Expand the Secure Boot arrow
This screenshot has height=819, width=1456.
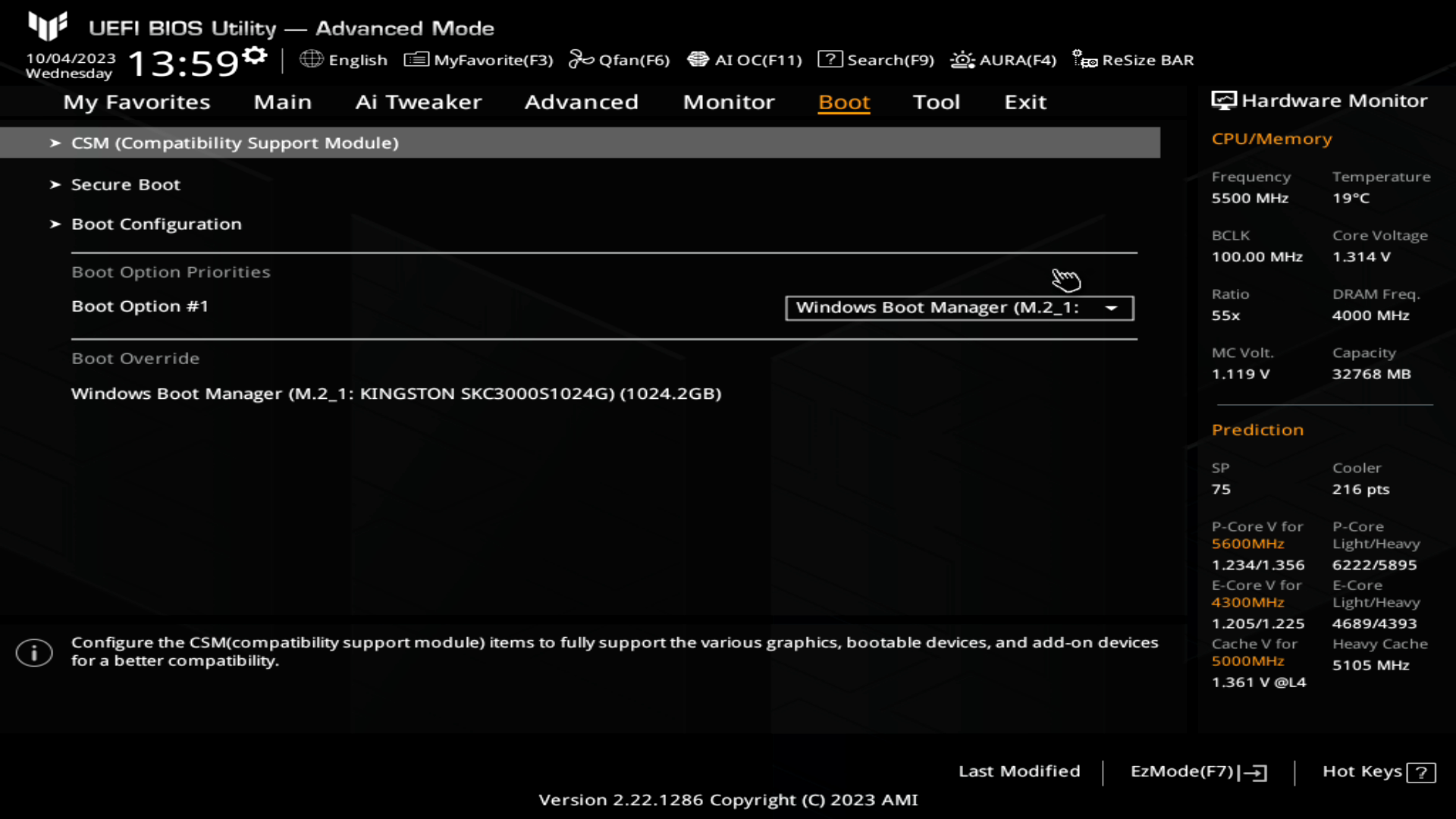coord(55,184)
